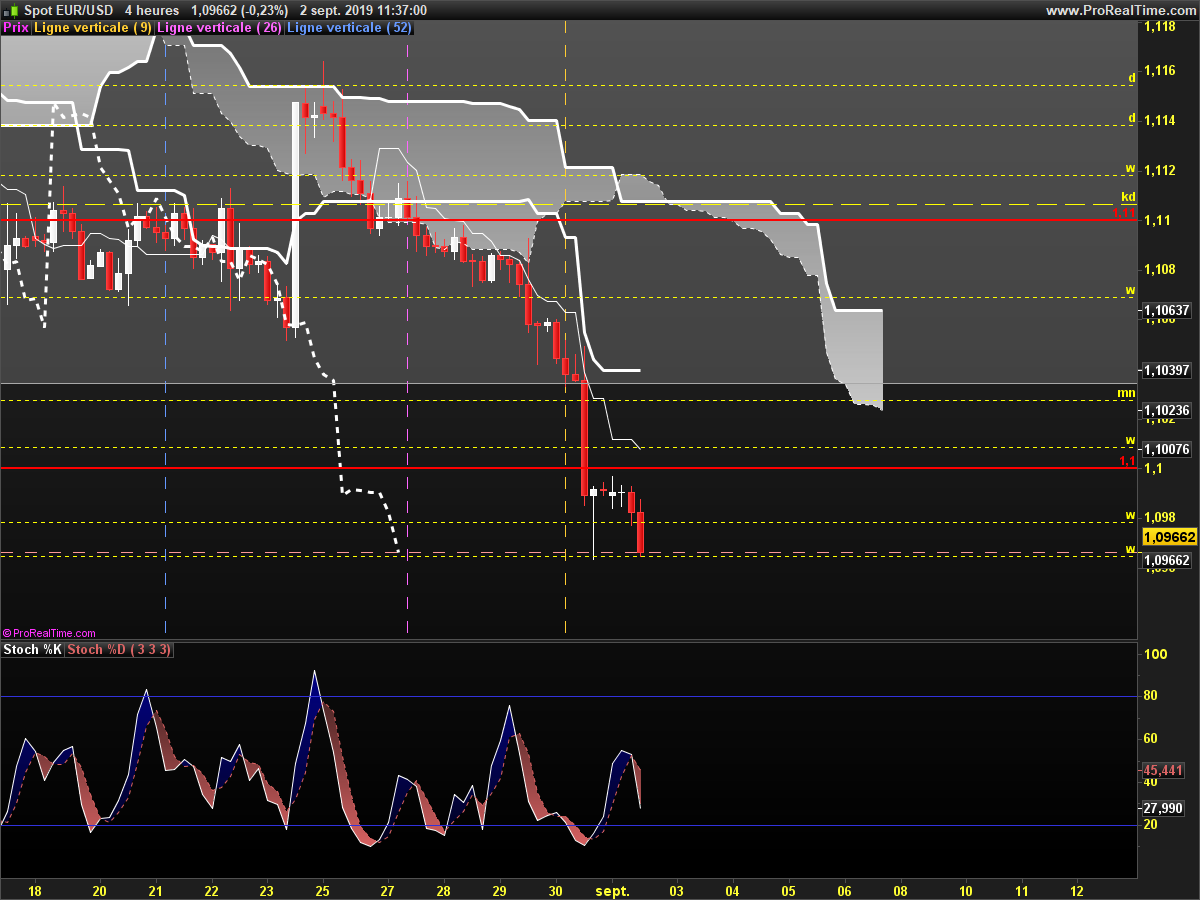Click the '4 heures' timeframe label
The image size is (1200, 900).
pos(152,10)
